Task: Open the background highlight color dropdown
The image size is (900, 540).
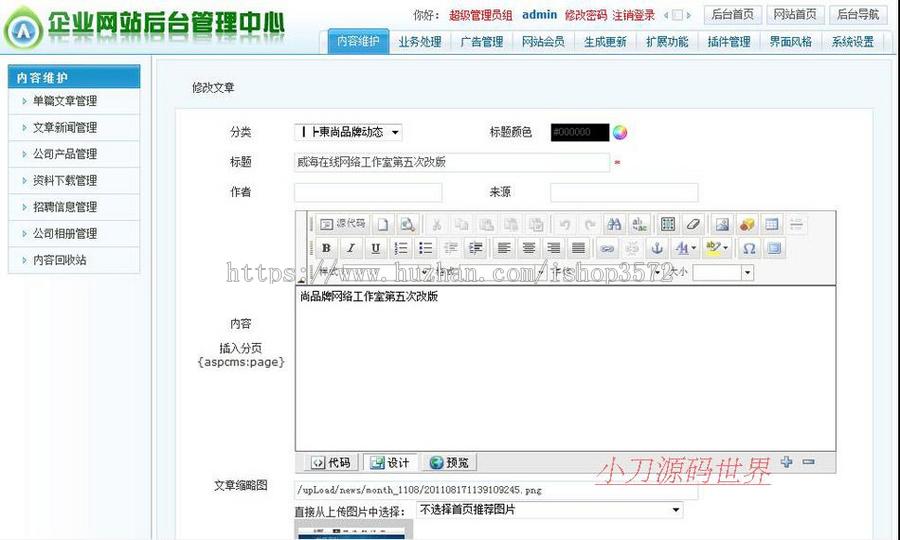Action: click(x=716, y=248)
